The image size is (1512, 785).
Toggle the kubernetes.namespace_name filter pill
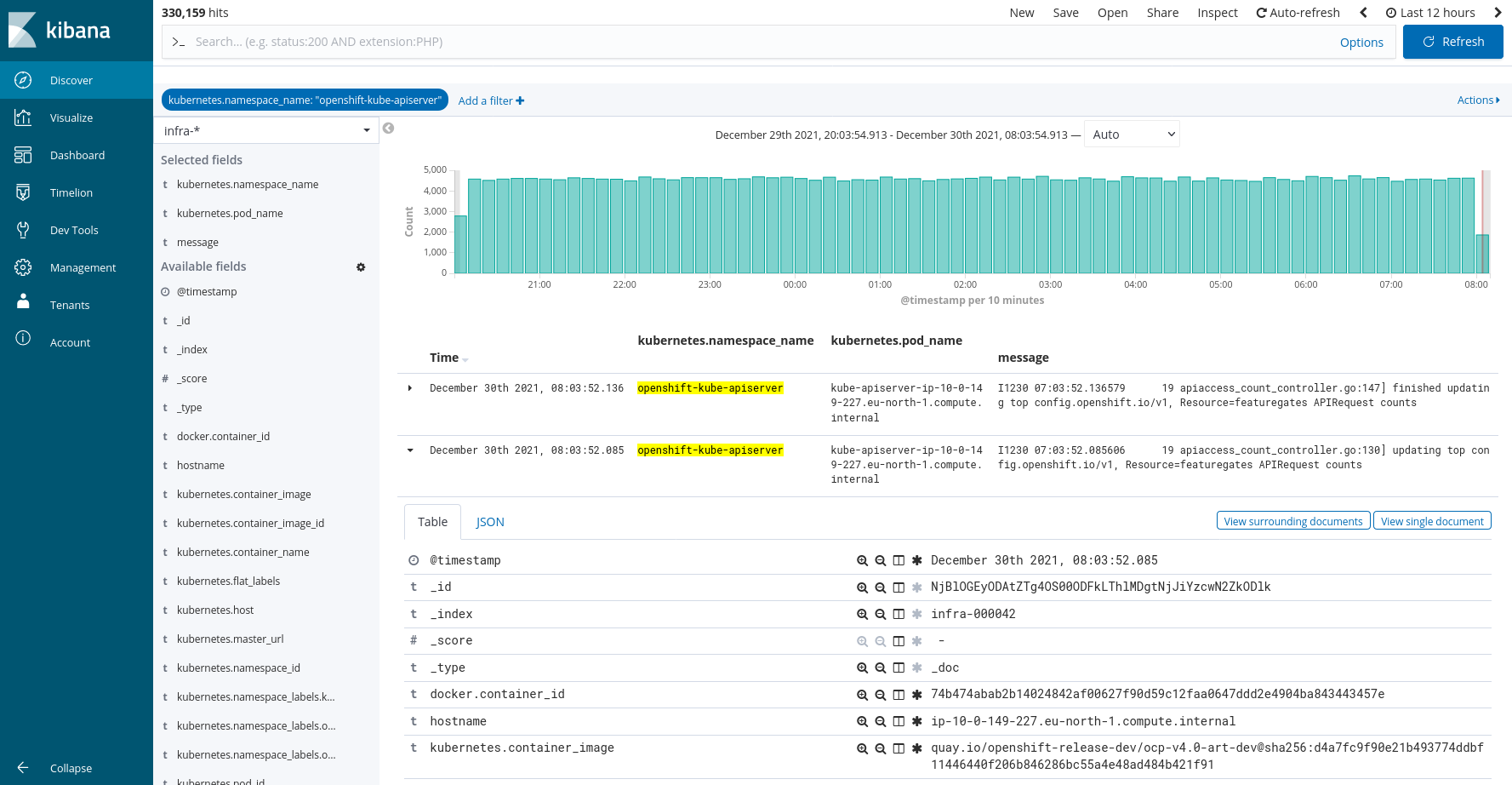[305, 100]
